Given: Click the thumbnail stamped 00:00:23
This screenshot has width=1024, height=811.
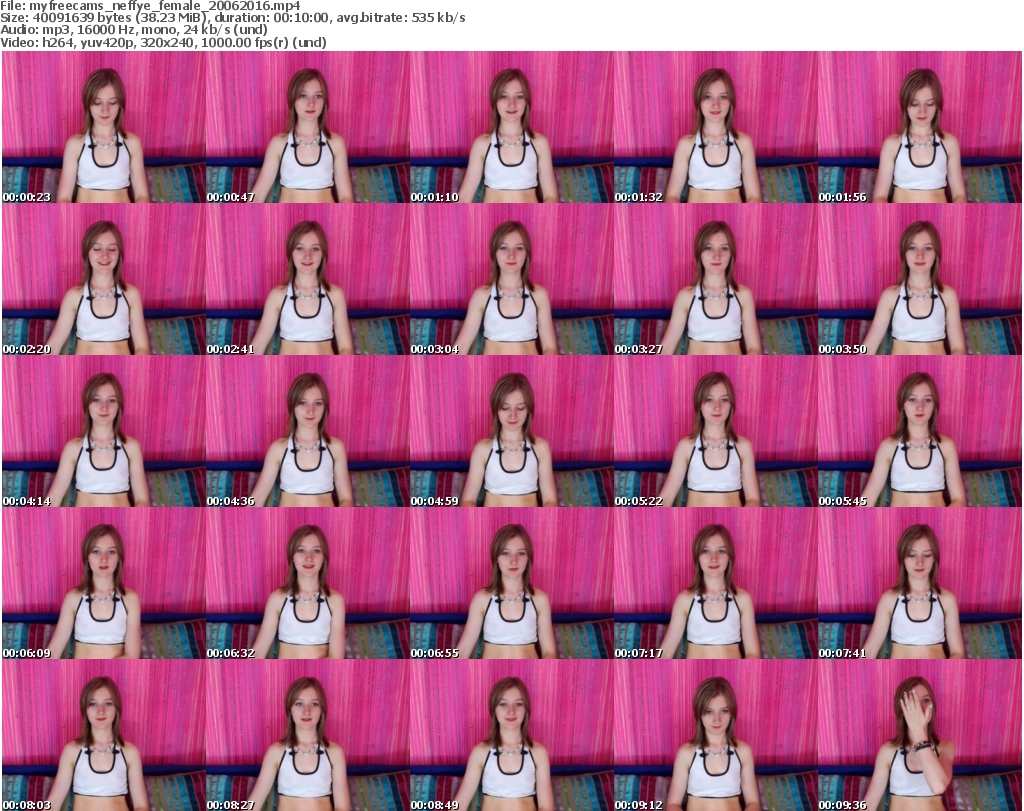Looking at the screenshot, I should 104,127.
